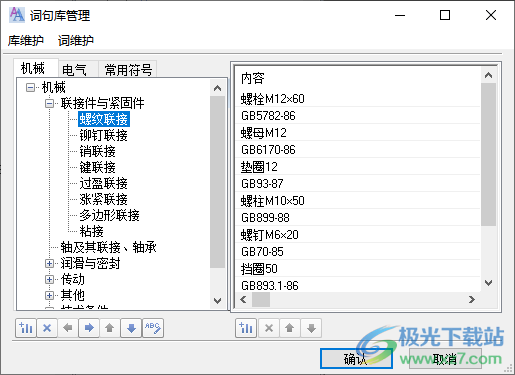Click the ABC rename icon
Image resolution: width=515 pixels, height=375 pixels.
pos(153,328)
